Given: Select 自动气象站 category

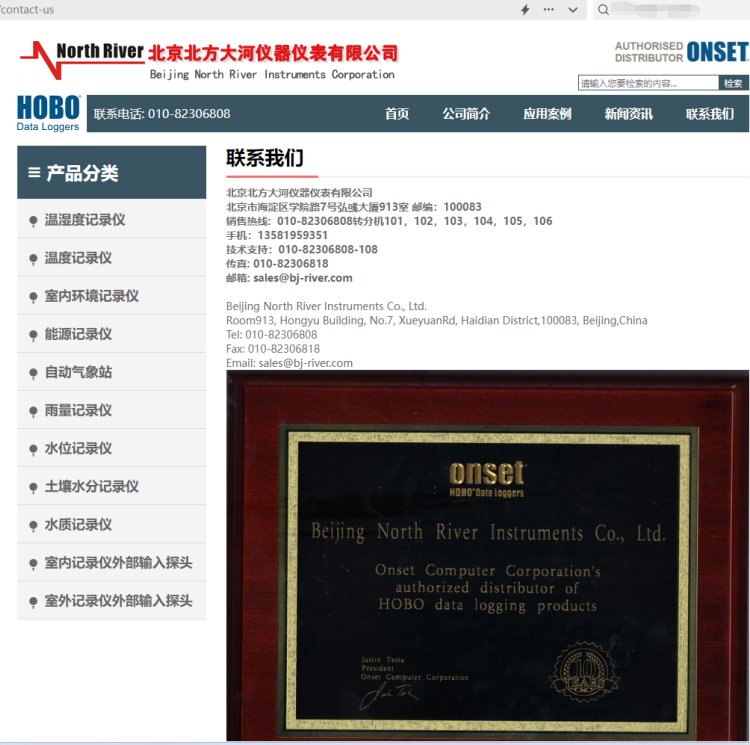Looking at the screenshot, I should coord(111,372).
